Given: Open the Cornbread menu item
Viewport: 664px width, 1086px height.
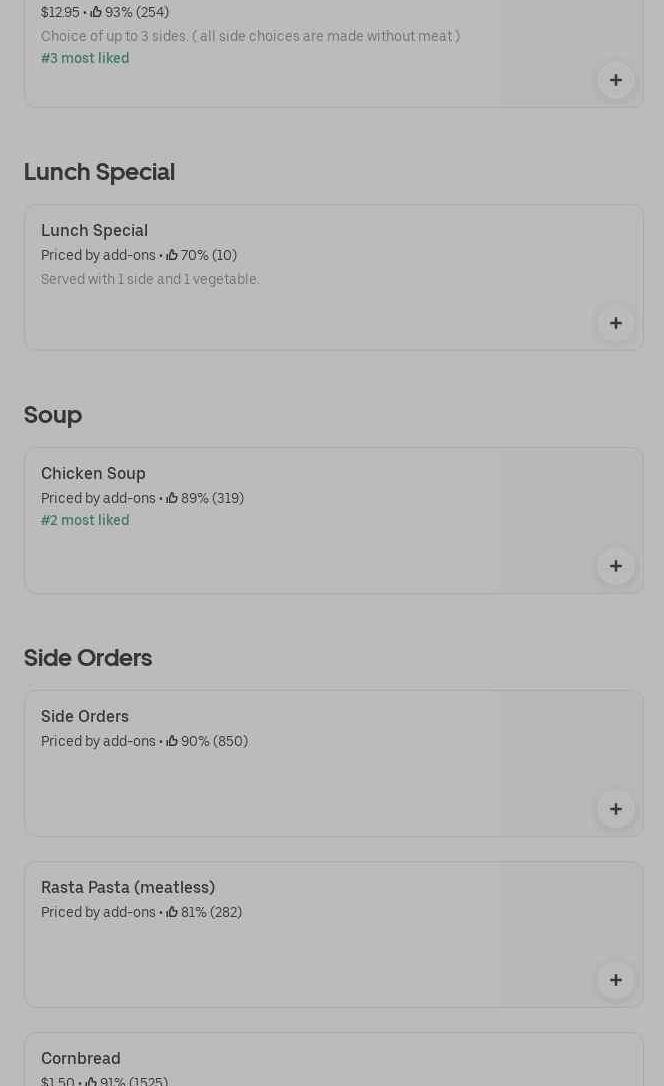Looking at the screenshot, I should coord(81,1058).
